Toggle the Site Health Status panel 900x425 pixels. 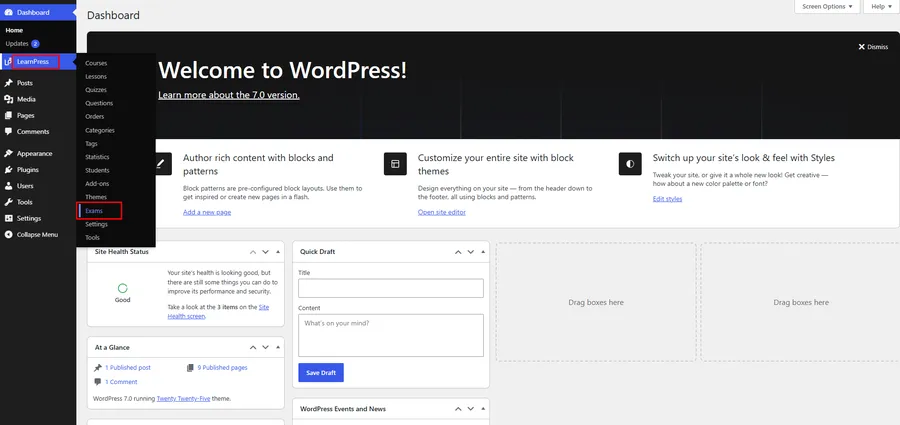pyautogui.click(x=278, y=252)
